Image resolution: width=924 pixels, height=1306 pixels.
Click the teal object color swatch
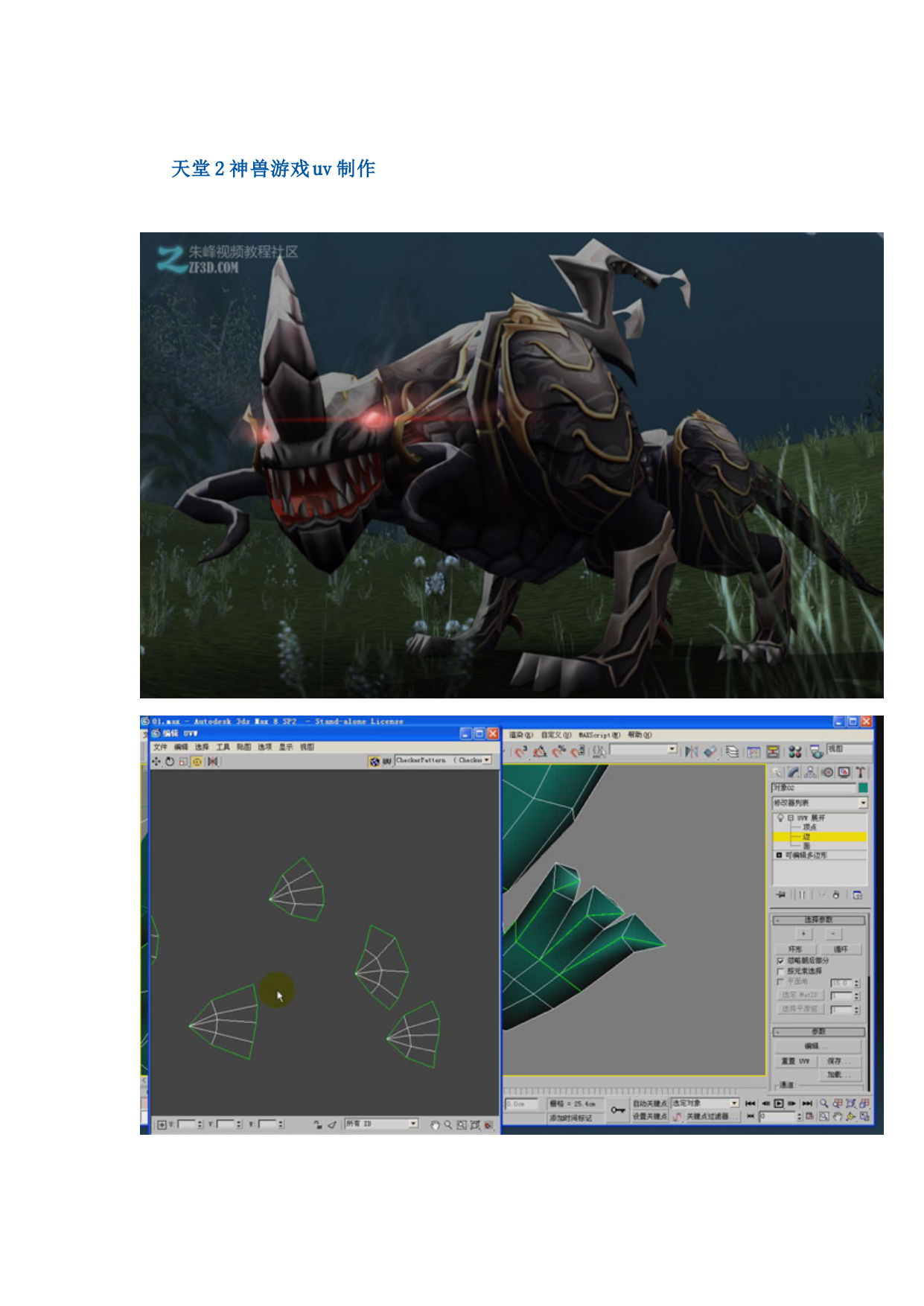tap(863, 788)
